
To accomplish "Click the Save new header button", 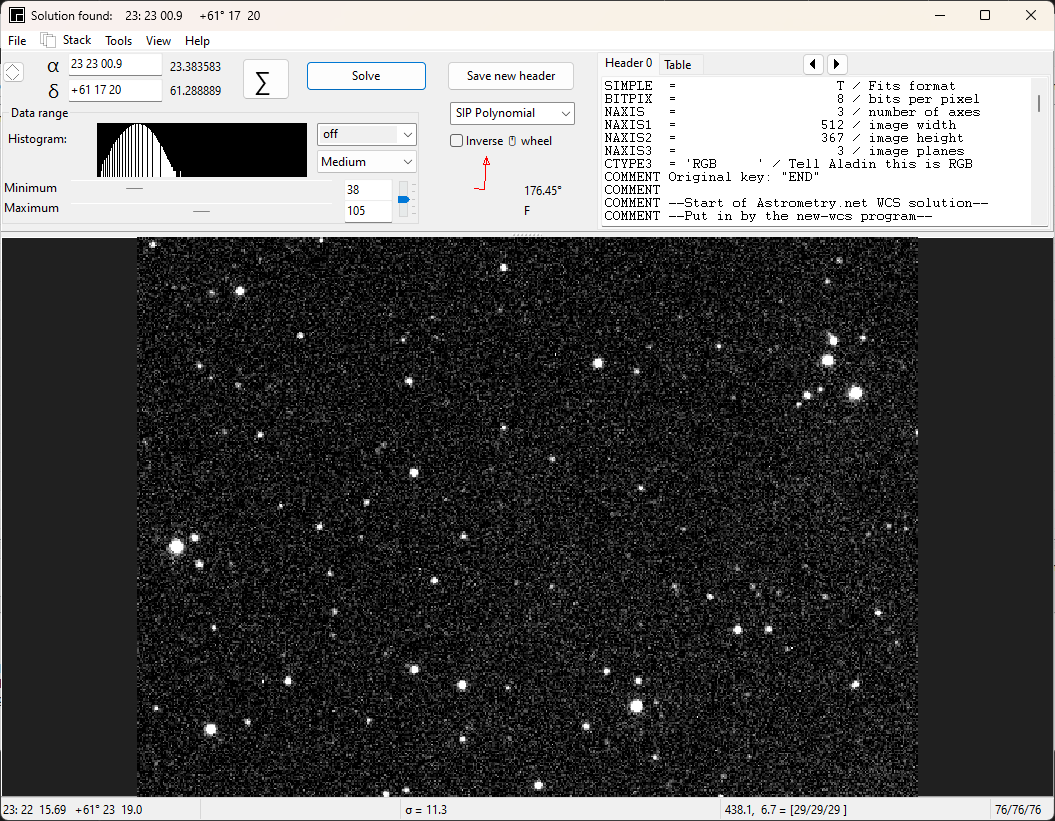I will pyautogui.click(x=510, y=75).
